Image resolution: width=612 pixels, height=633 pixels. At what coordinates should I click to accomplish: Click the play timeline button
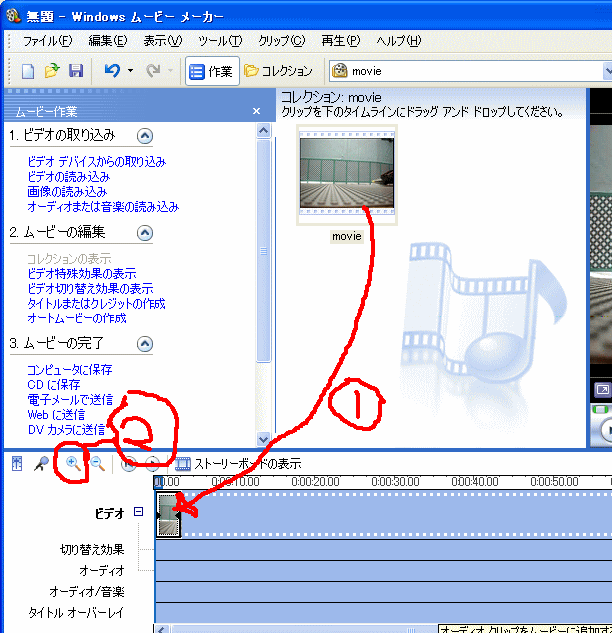click(153, 464)
